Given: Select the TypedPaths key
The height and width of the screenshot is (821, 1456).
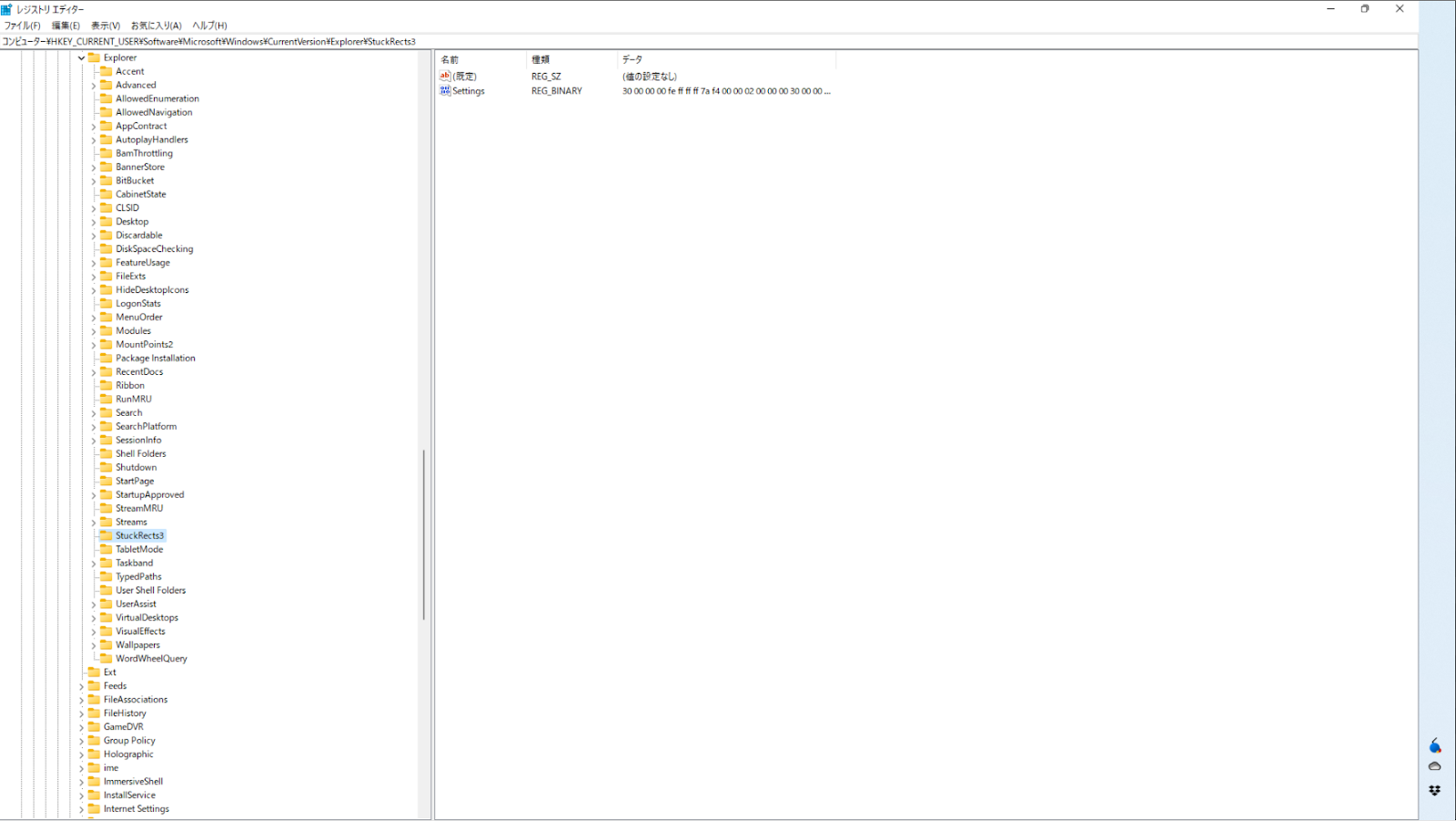Looking at the screenshot, I should (138, 577).
